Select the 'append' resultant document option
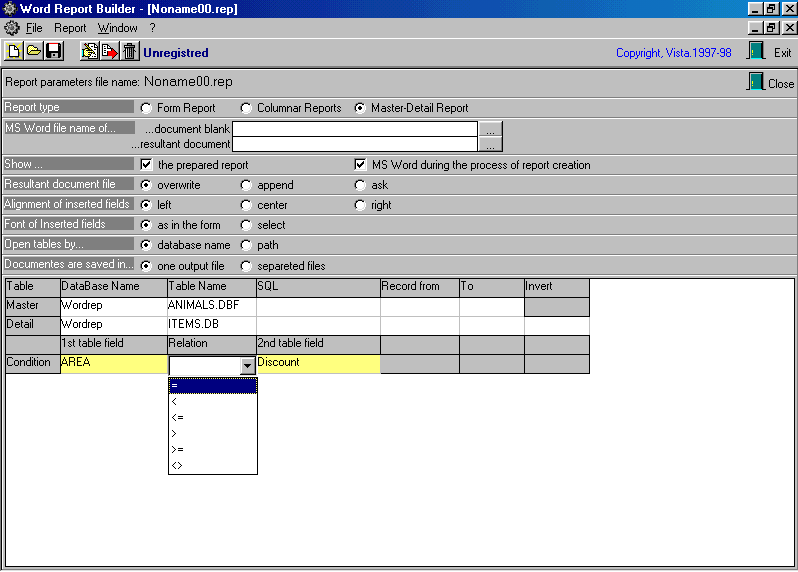The width and height of the screenshot is (798, 572). pyautogui.click(x=247, y=185)
